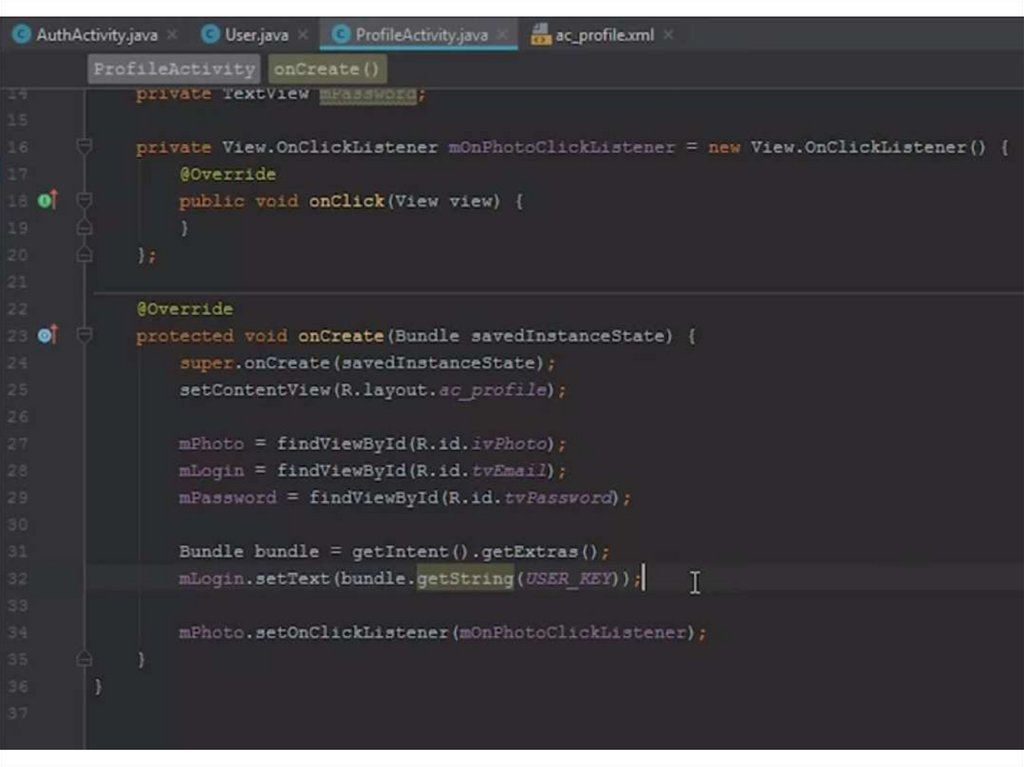The image size is (1024, 767).
Task: Switch to the AuthActivity.java tab
Action: point(96,35)
